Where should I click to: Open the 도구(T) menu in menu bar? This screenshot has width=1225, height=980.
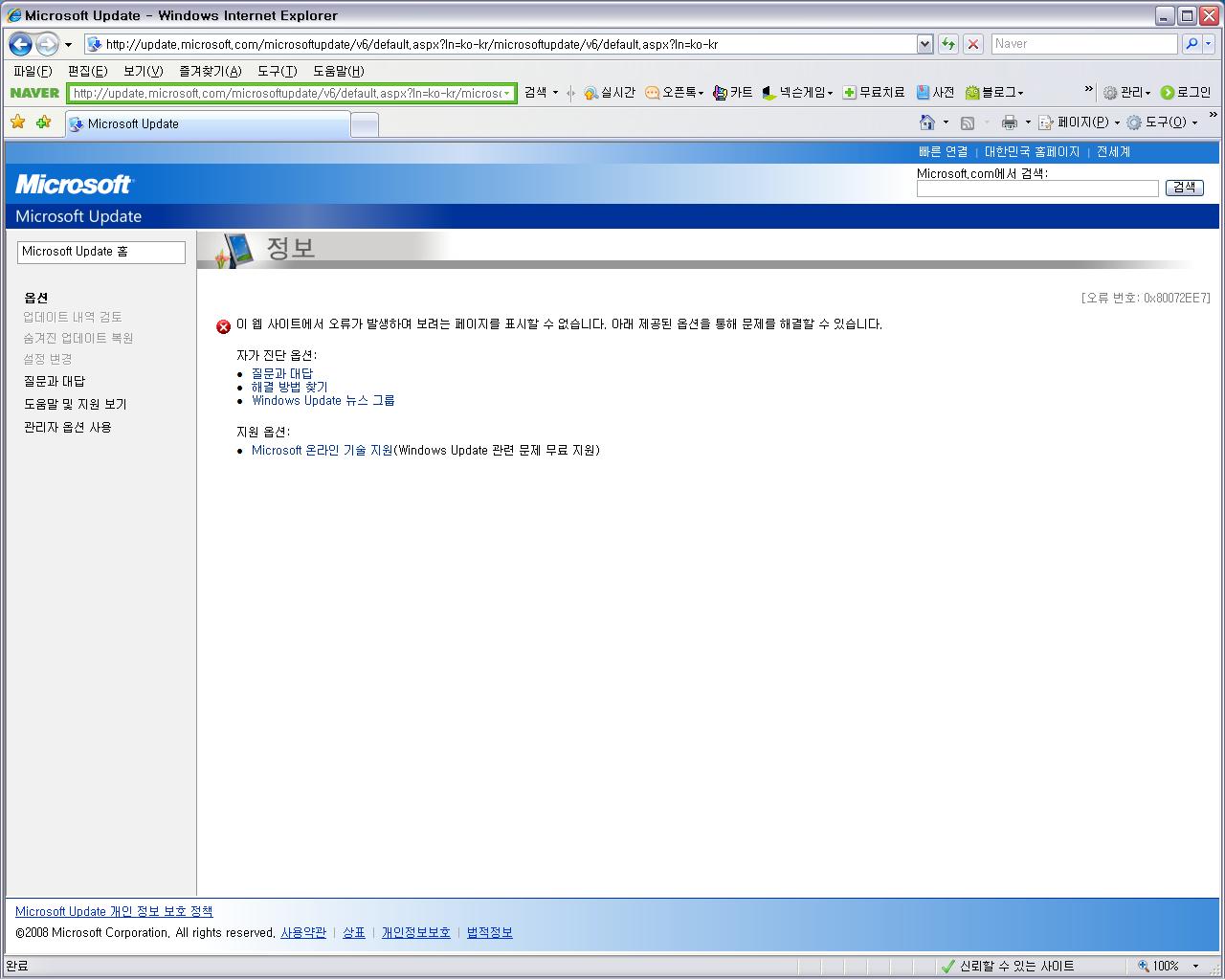point(277,71)
